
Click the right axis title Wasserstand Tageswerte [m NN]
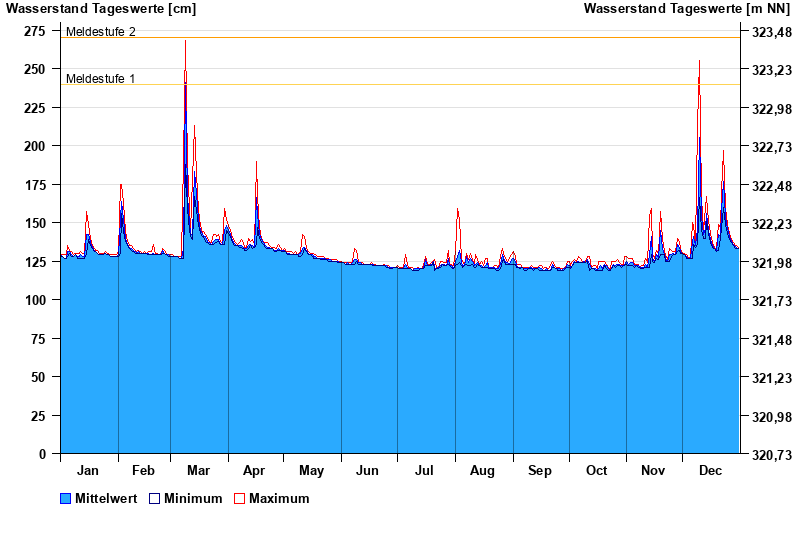[688, 9]
